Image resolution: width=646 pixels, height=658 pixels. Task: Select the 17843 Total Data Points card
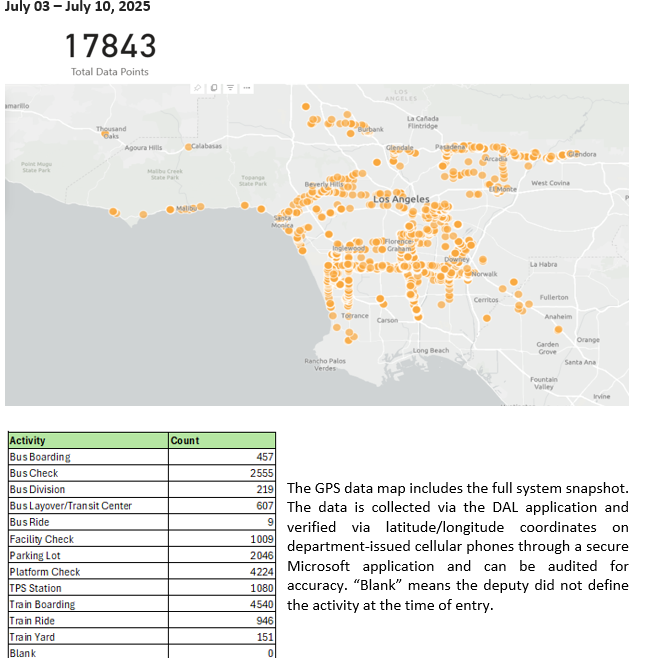(110, 52)
